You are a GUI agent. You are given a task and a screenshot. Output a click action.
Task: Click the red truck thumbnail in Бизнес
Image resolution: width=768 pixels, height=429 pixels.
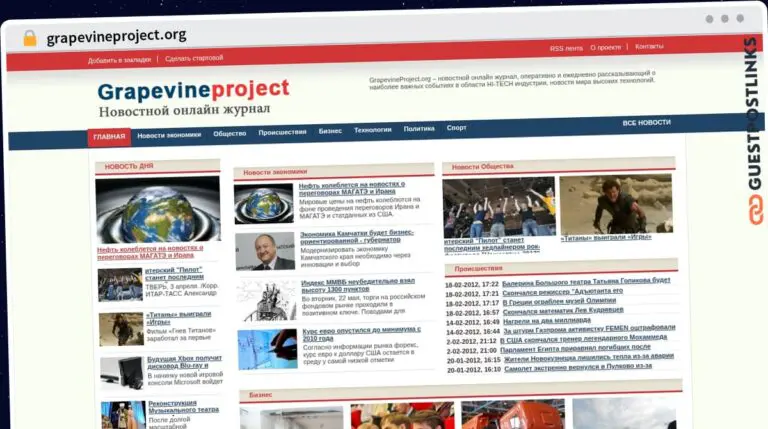(513, 414)
